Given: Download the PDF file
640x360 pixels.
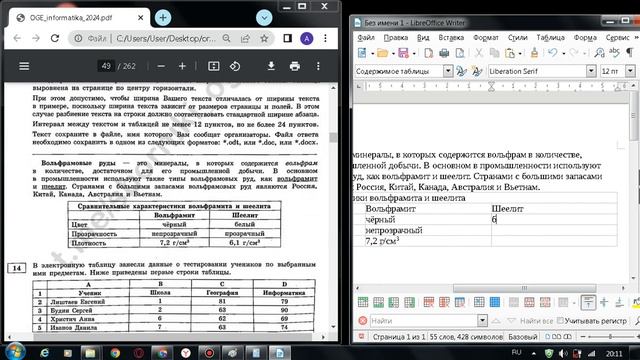Looking at the screenshot, I should (x=271, y=66).
